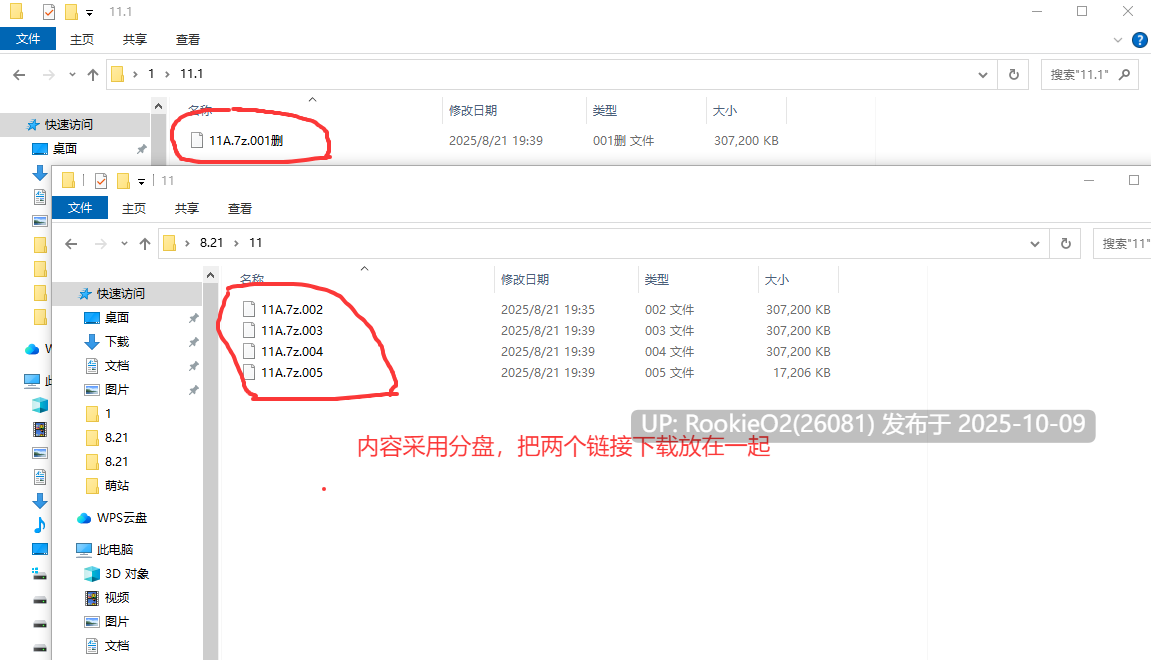This screenshot has height=660, width=1151.
Task: Click the help question mark icon
Action: pos(1140,40)
